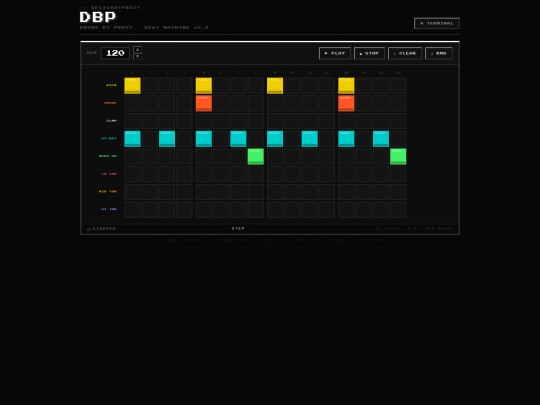The width and height of the screenshot is (540, 405).
Task: Click step number 13 column header
Action: coord(346,73)
